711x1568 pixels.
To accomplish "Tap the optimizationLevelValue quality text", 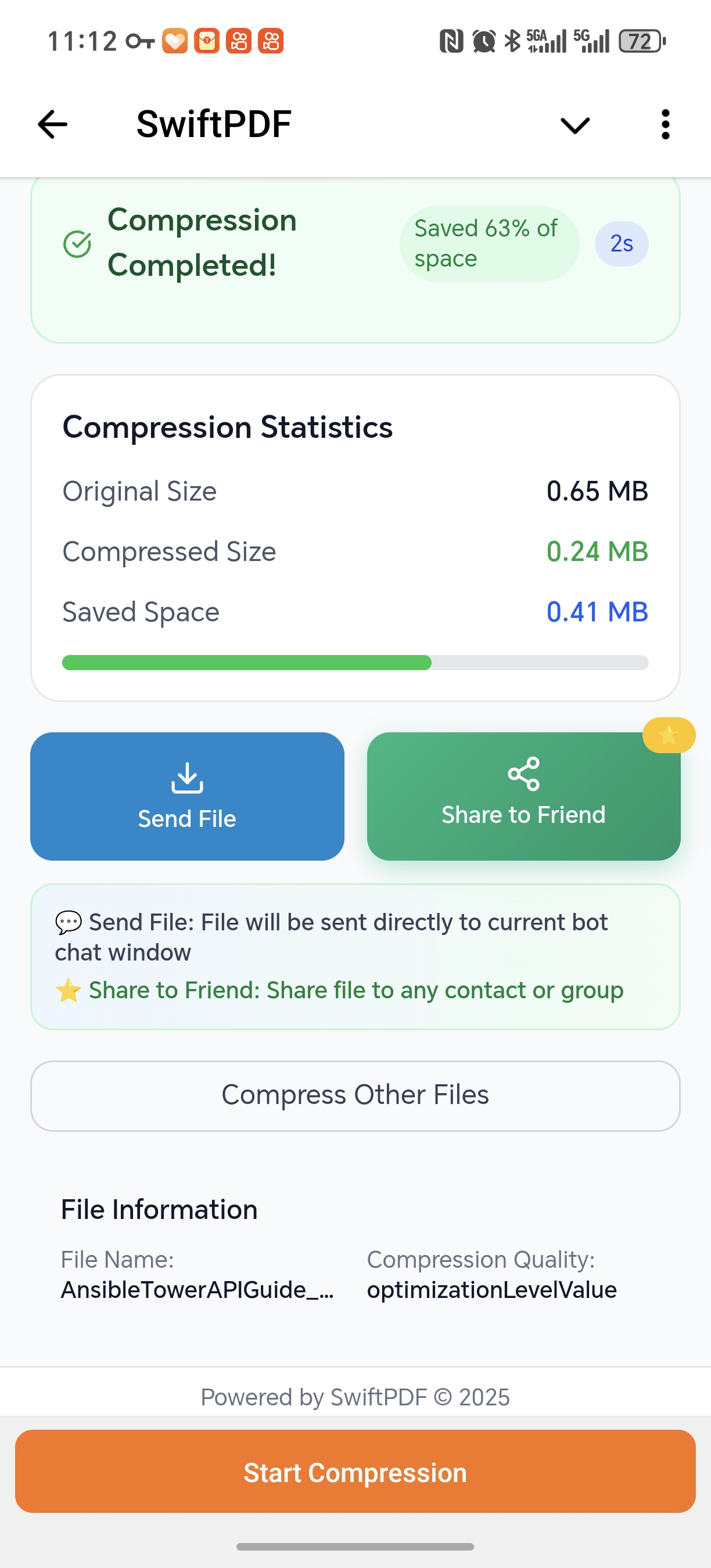I will (491, 1289).
